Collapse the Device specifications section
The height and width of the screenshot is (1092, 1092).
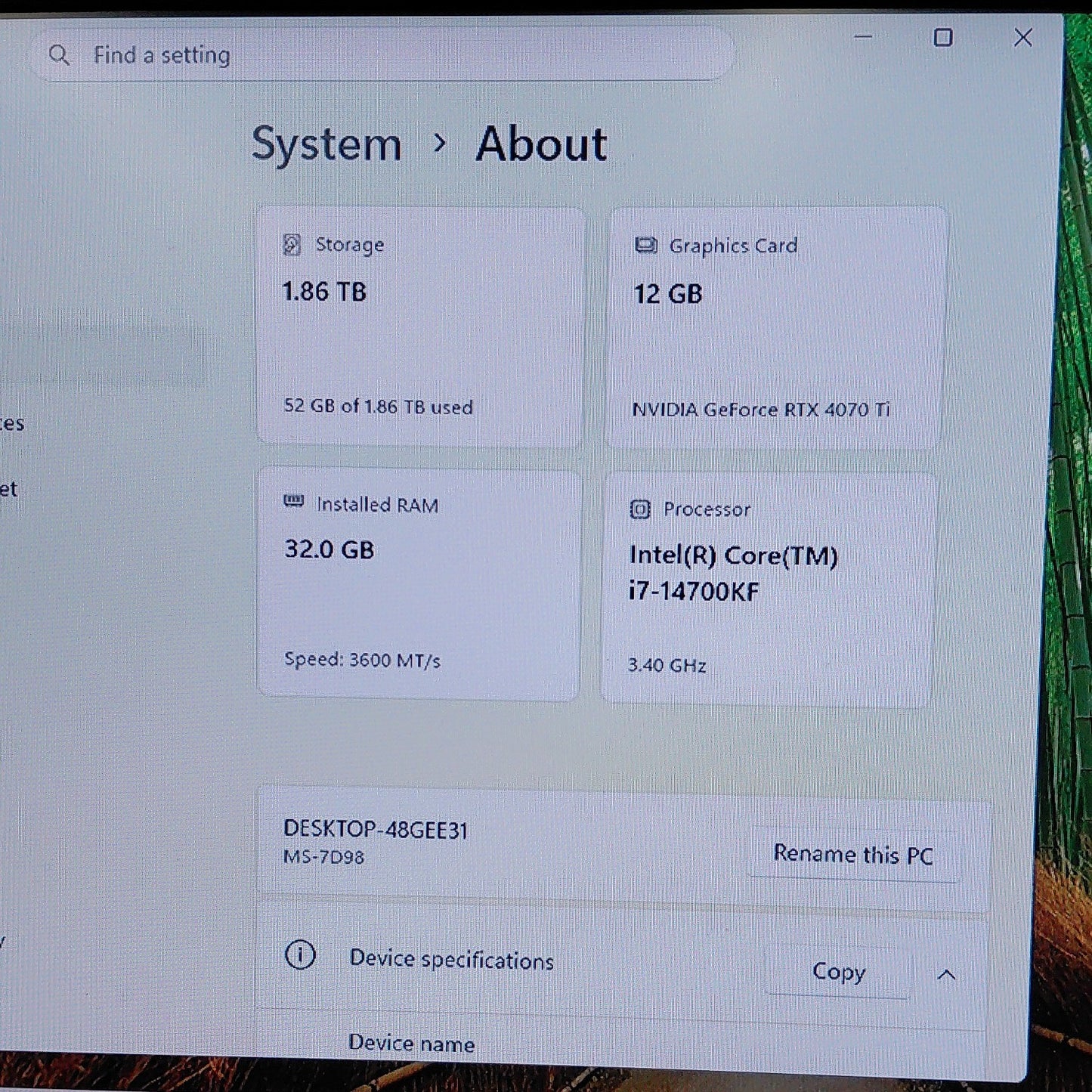[946, 975]
